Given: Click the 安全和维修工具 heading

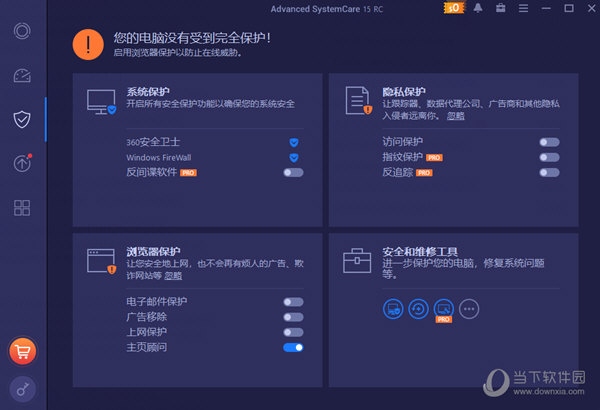Looking at the screenshot, I should pos(420,252).
